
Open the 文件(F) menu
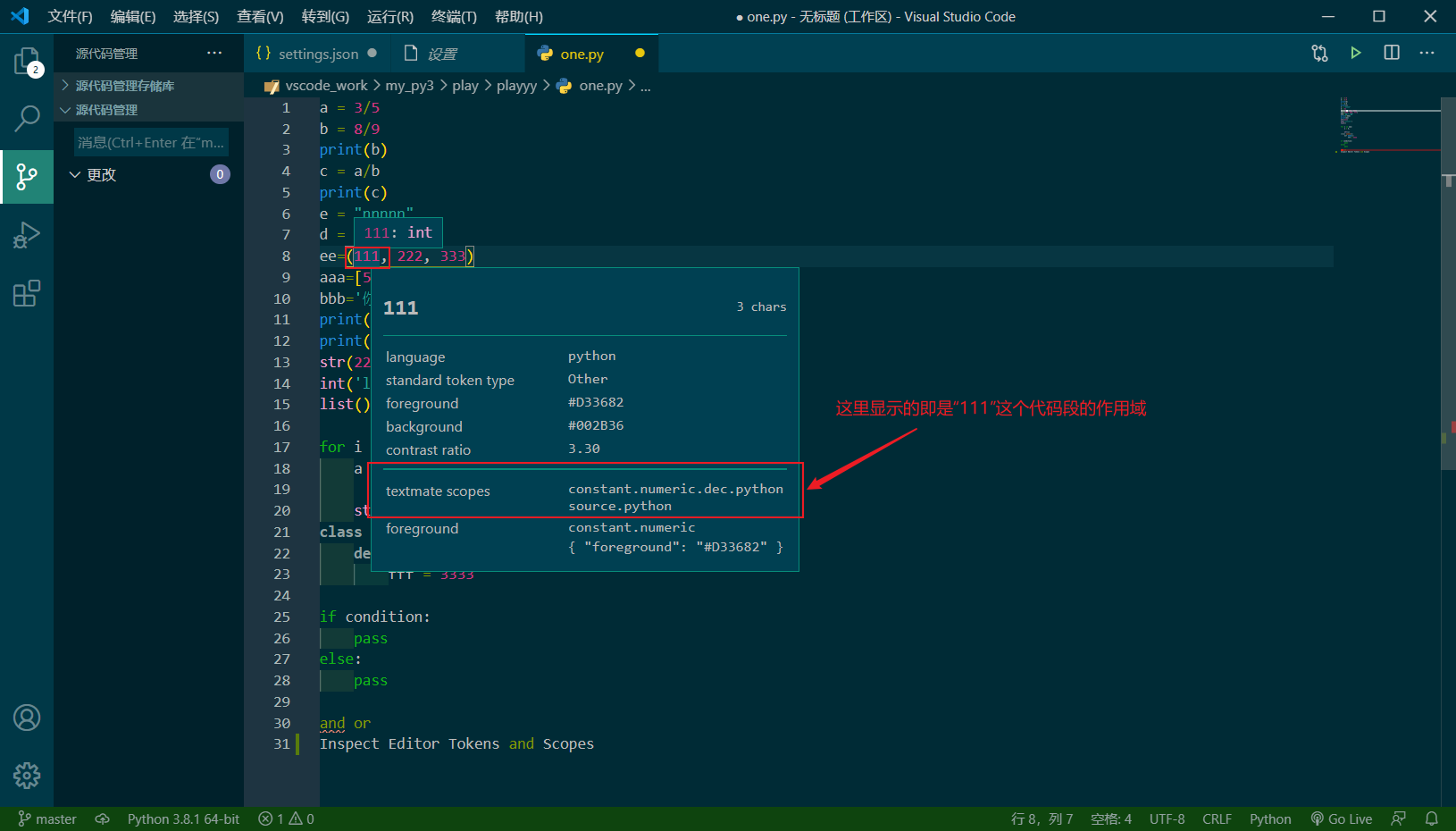[70, 16]
